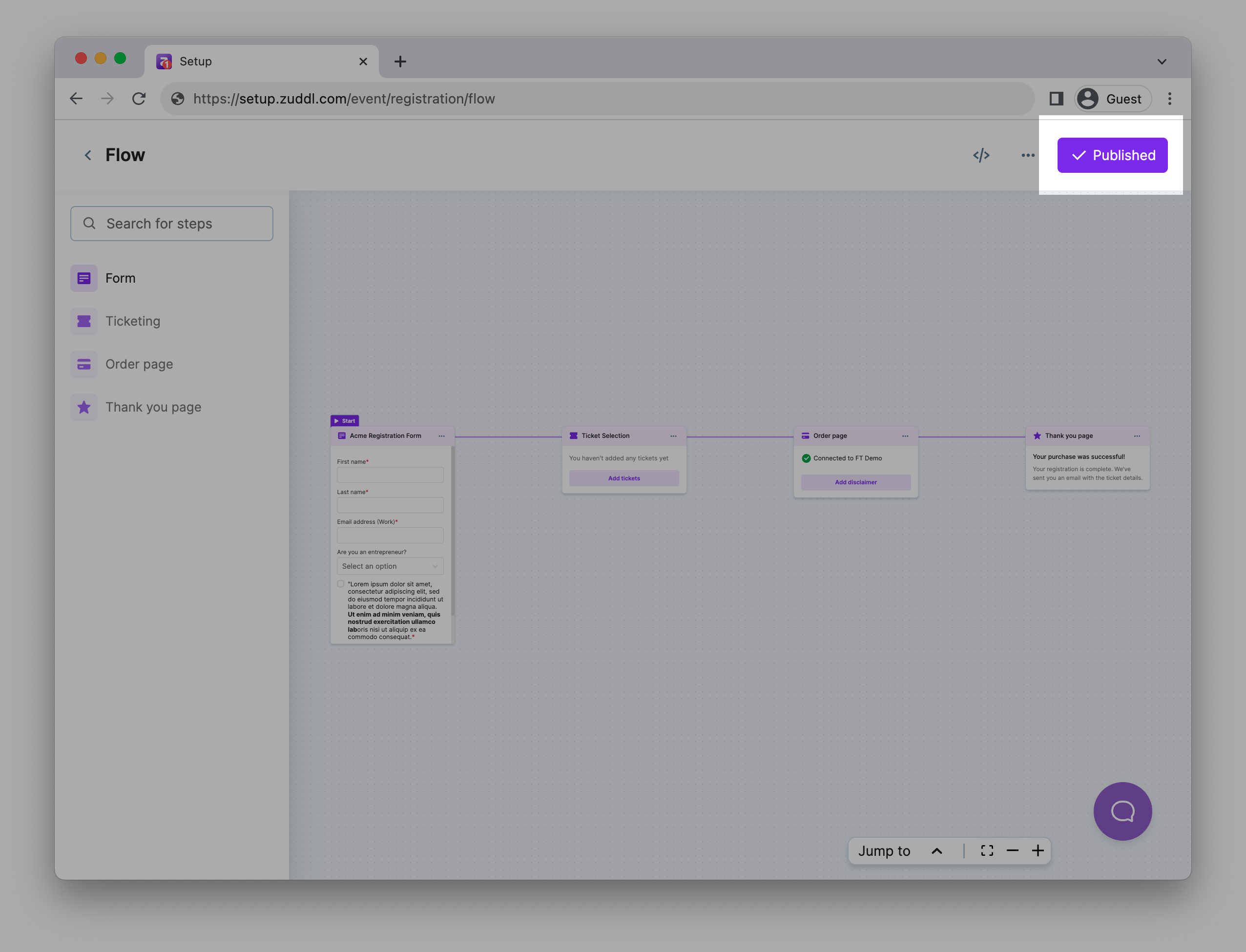The height and width of the screenshot is (952, 1246).
Task: Open the three-dot menu beside Published
Action: tap(1028, 155)
